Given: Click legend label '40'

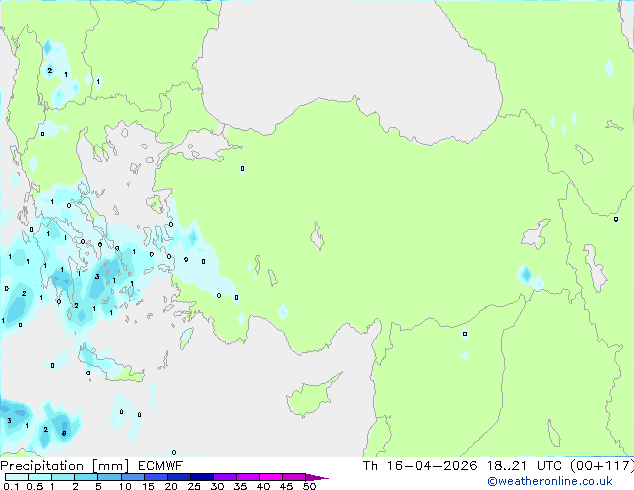Looking at the screenshot, I should tap(263, 486).
